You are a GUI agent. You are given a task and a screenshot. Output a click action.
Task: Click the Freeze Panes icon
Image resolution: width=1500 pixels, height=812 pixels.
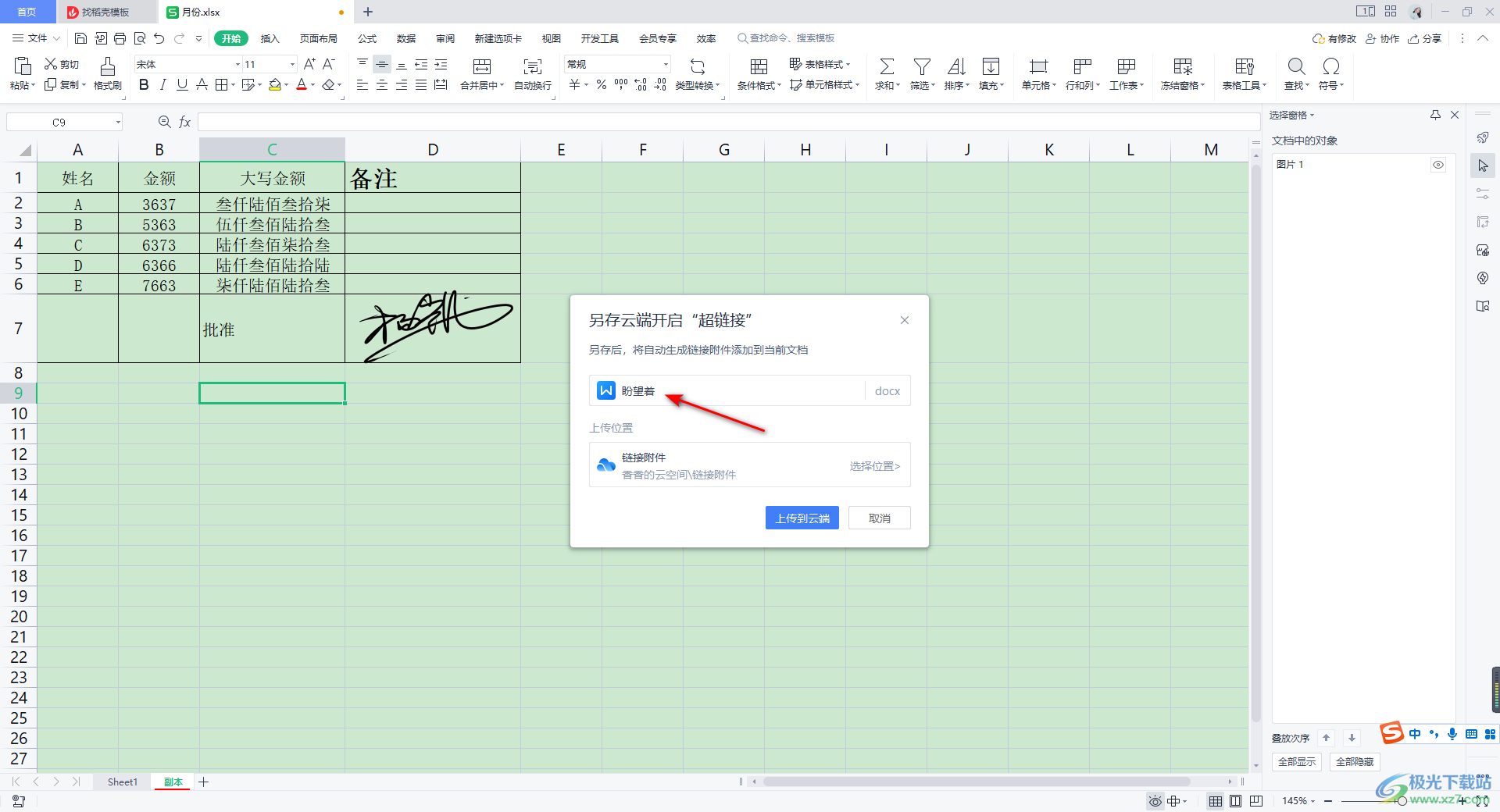(1183, 66)
